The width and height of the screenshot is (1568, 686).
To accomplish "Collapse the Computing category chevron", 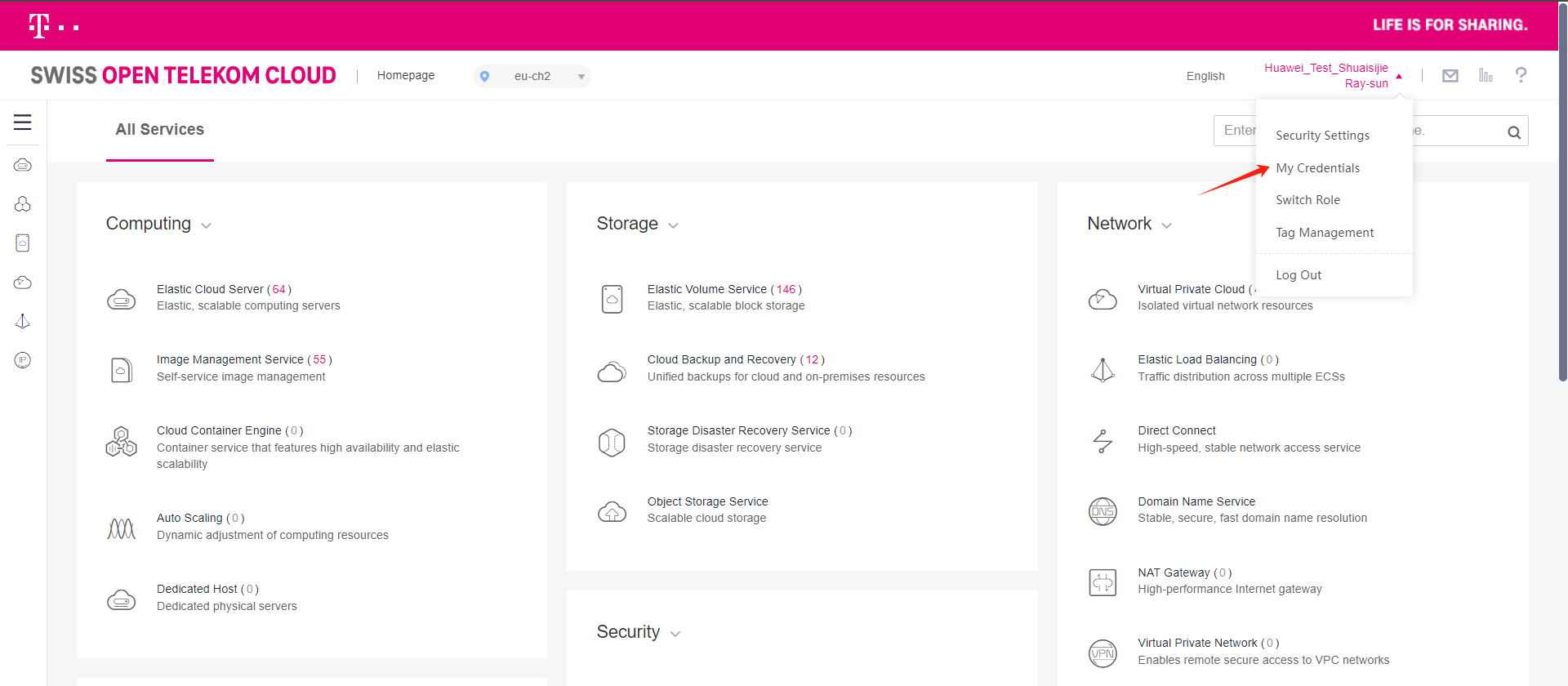I will 206,226.
